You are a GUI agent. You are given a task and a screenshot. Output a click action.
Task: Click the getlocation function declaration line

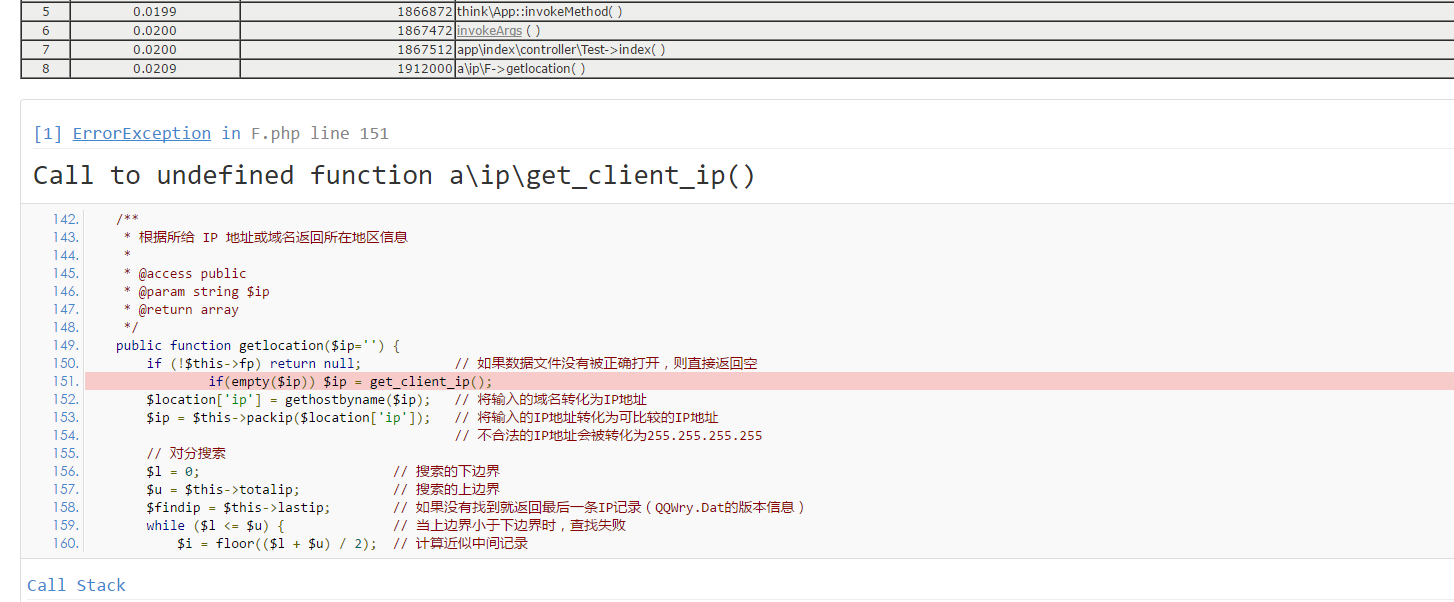coord(257,345)
